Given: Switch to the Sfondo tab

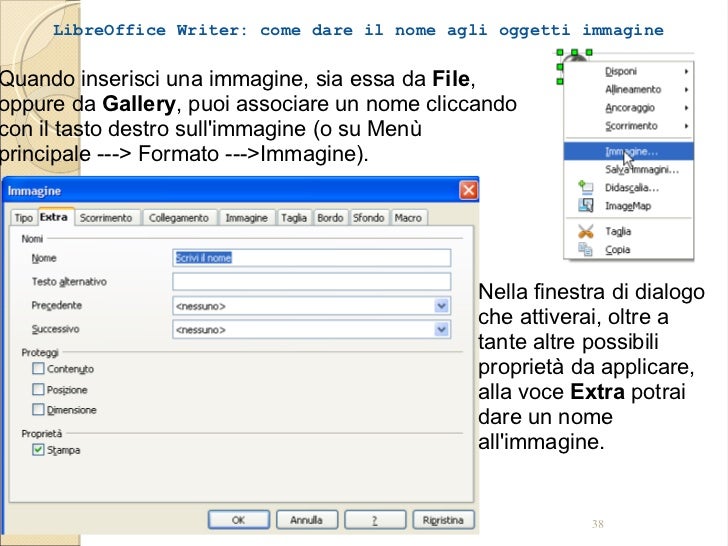Looking at the screenshot, I should 369,218.
